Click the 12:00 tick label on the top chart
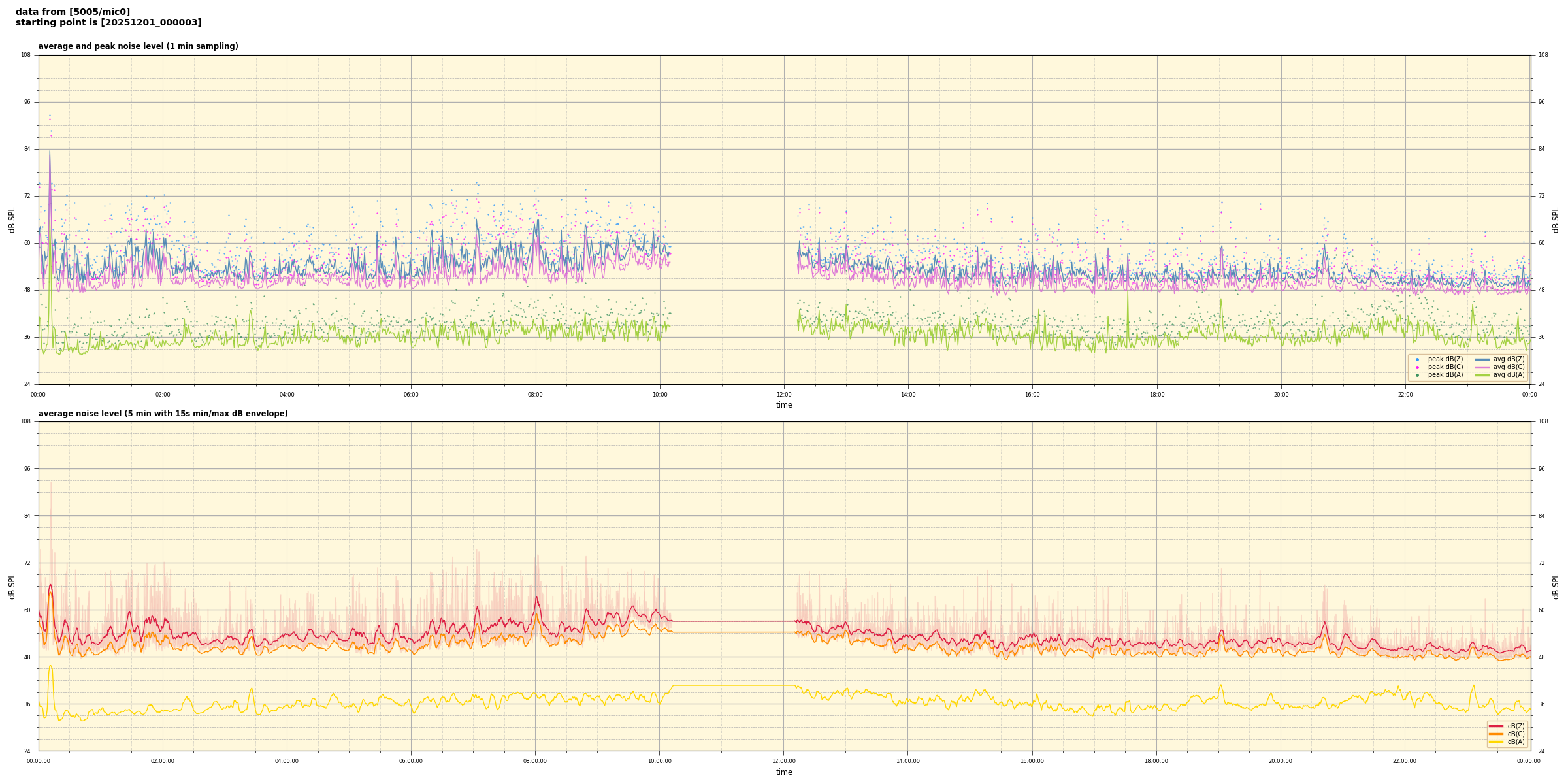 click(x=784, y=395)
